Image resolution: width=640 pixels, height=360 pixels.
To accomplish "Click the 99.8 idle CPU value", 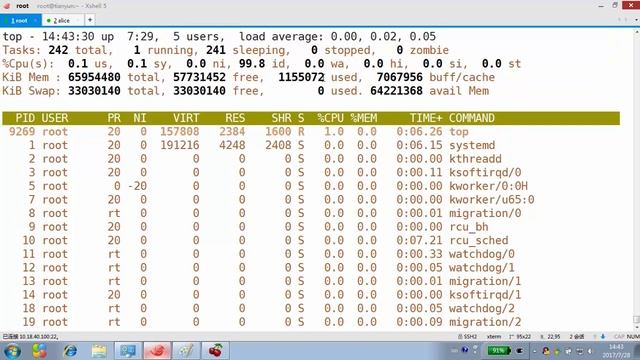I will (252, 64).
